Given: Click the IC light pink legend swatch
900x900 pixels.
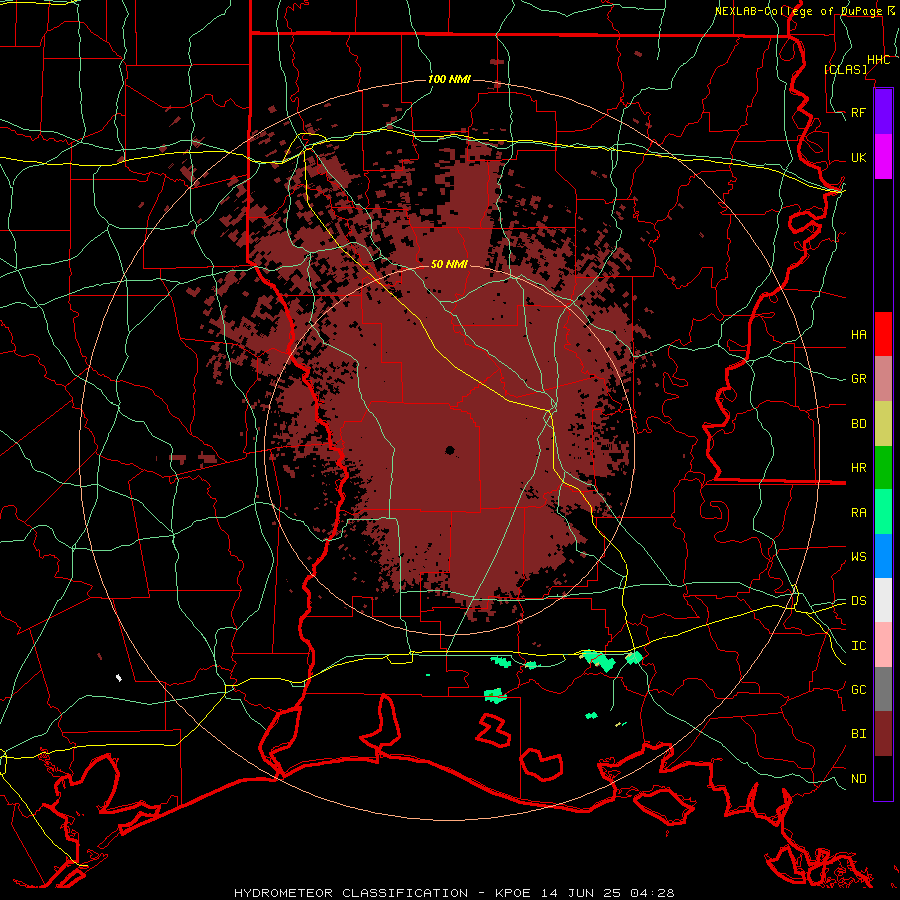Looking at the screenshot, I should click(x=883, y=645).
